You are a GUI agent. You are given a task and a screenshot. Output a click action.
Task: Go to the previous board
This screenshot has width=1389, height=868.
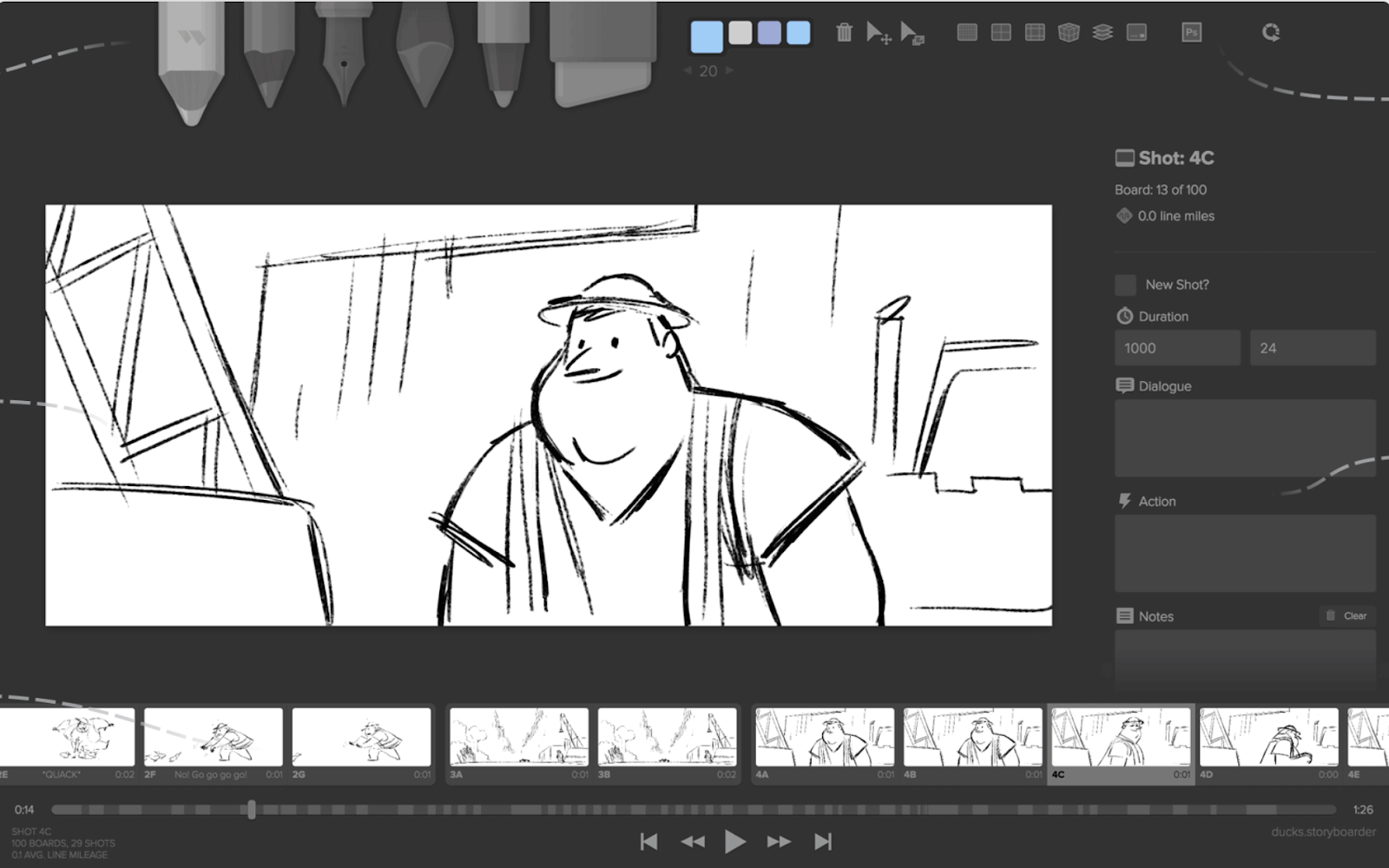click(x=692, y=841)
